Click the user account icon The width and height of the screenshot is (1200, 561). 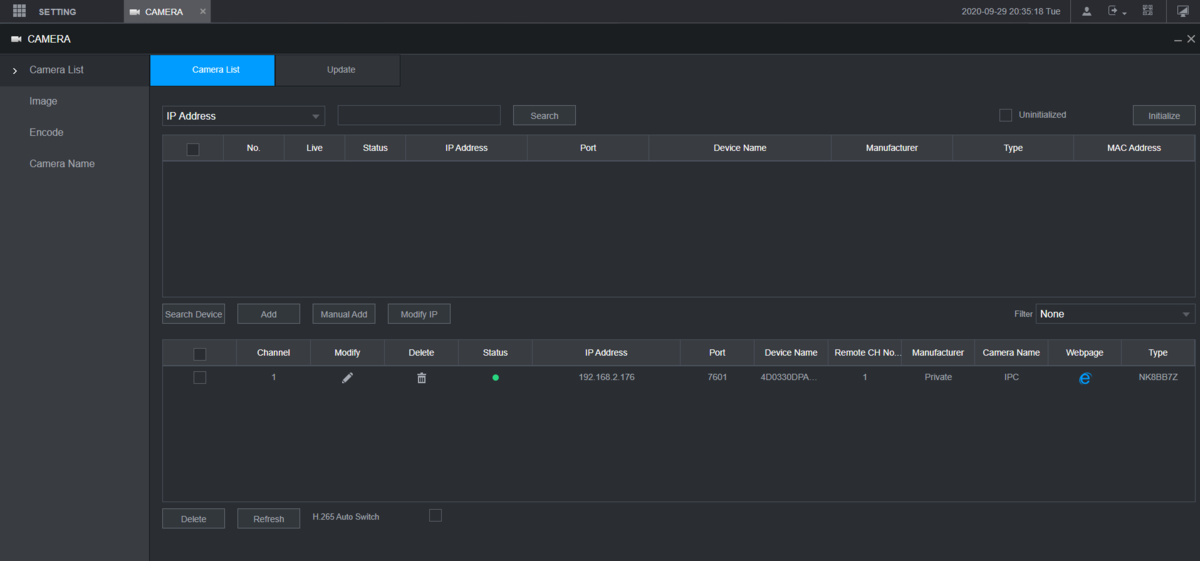(1086, 11)
